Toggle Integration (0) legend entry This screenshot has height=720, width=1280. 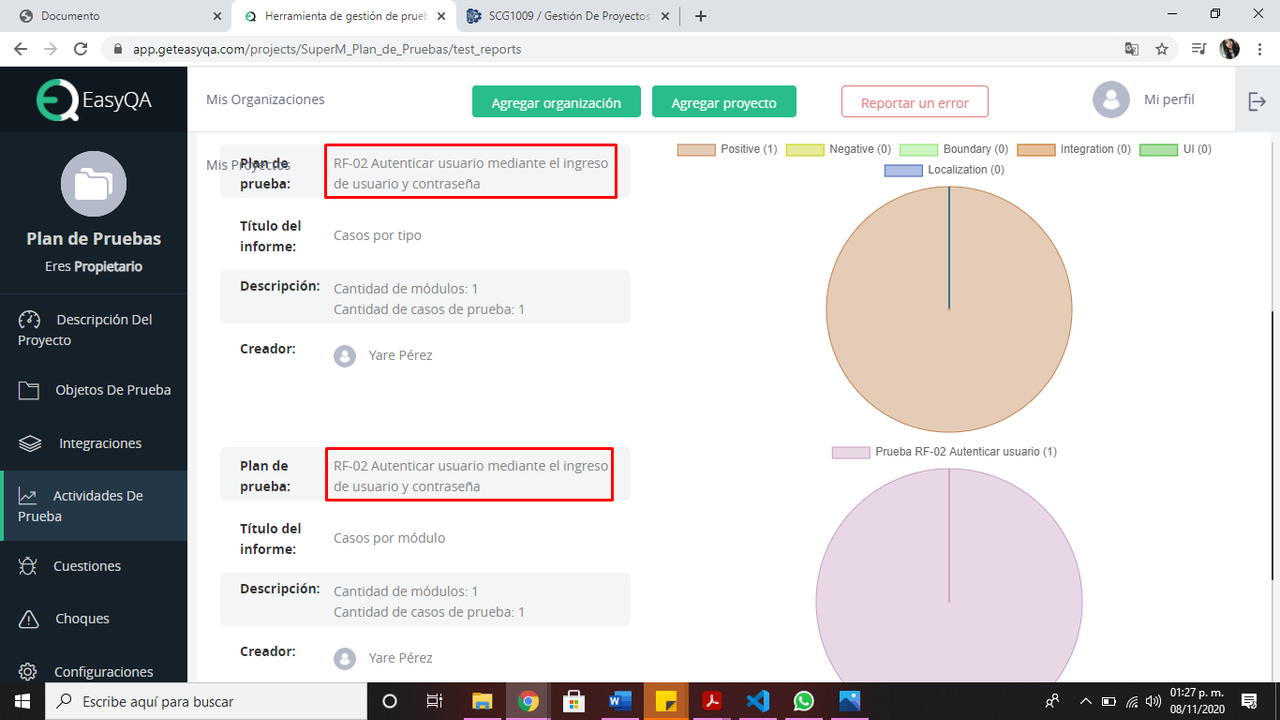1074,150
